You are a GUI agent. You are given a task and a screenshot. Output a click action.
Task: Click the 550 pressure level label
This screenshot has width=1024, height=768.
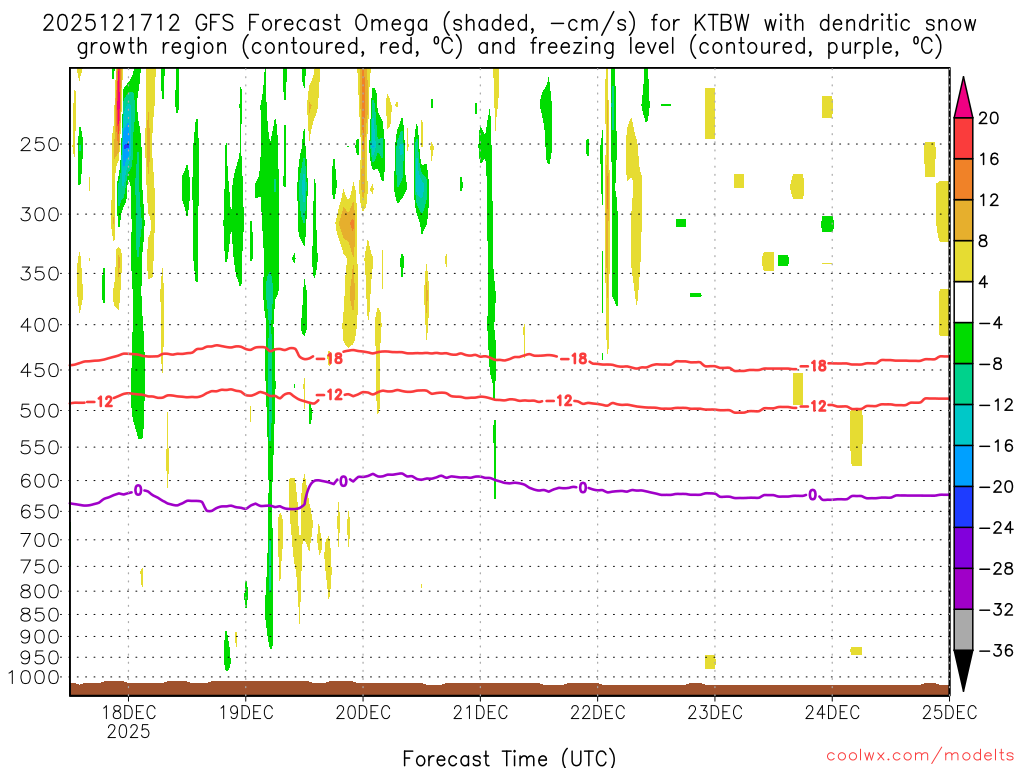[x=40, y=447]
